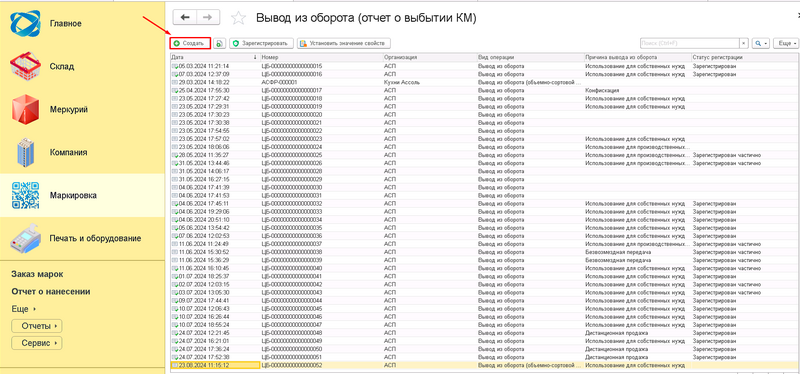Open the Главное section in the sidebar

coord(65,23)
